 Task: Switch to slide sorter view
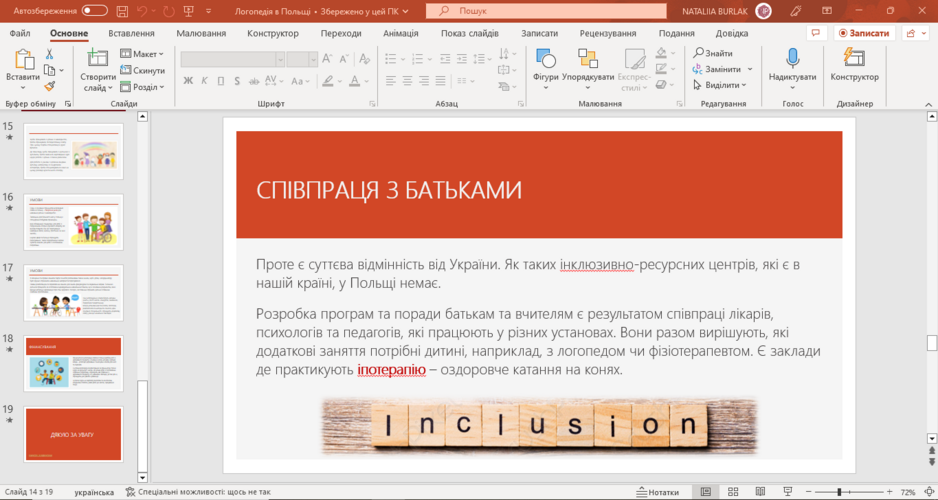tap(733, 492)
